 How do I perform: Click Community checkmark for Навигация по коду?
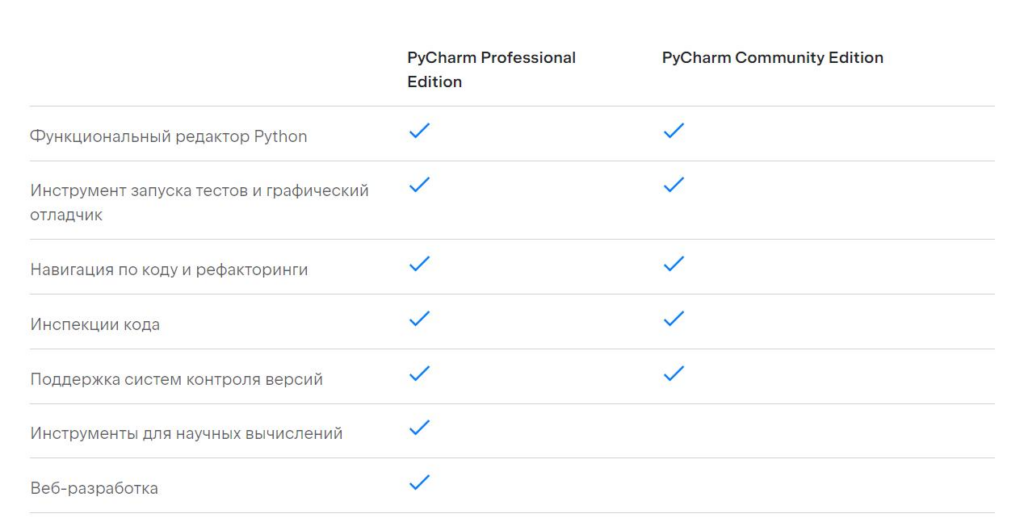click(673, 264)
